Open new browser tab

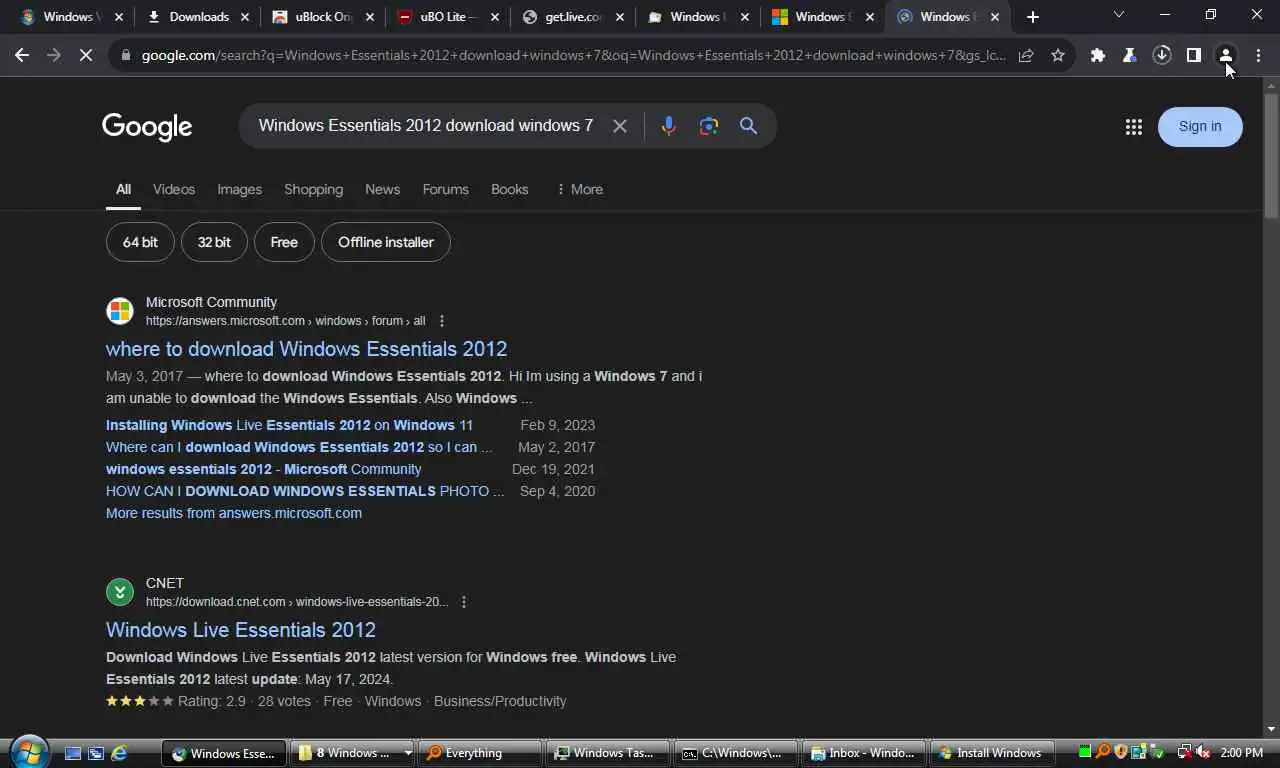[1033, 17]
